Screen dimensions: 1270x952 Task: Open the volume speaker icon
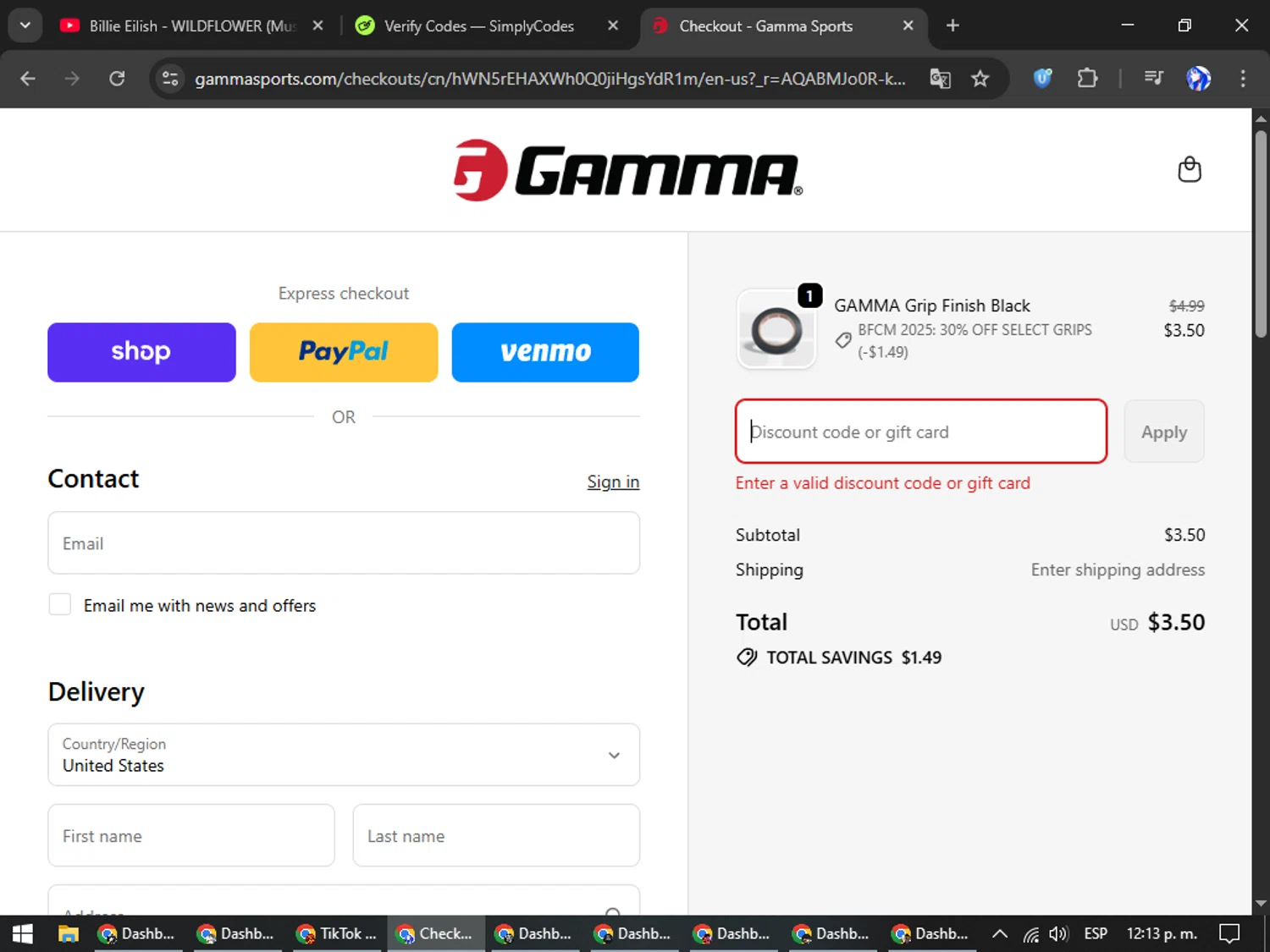[x=1058, y=934]
